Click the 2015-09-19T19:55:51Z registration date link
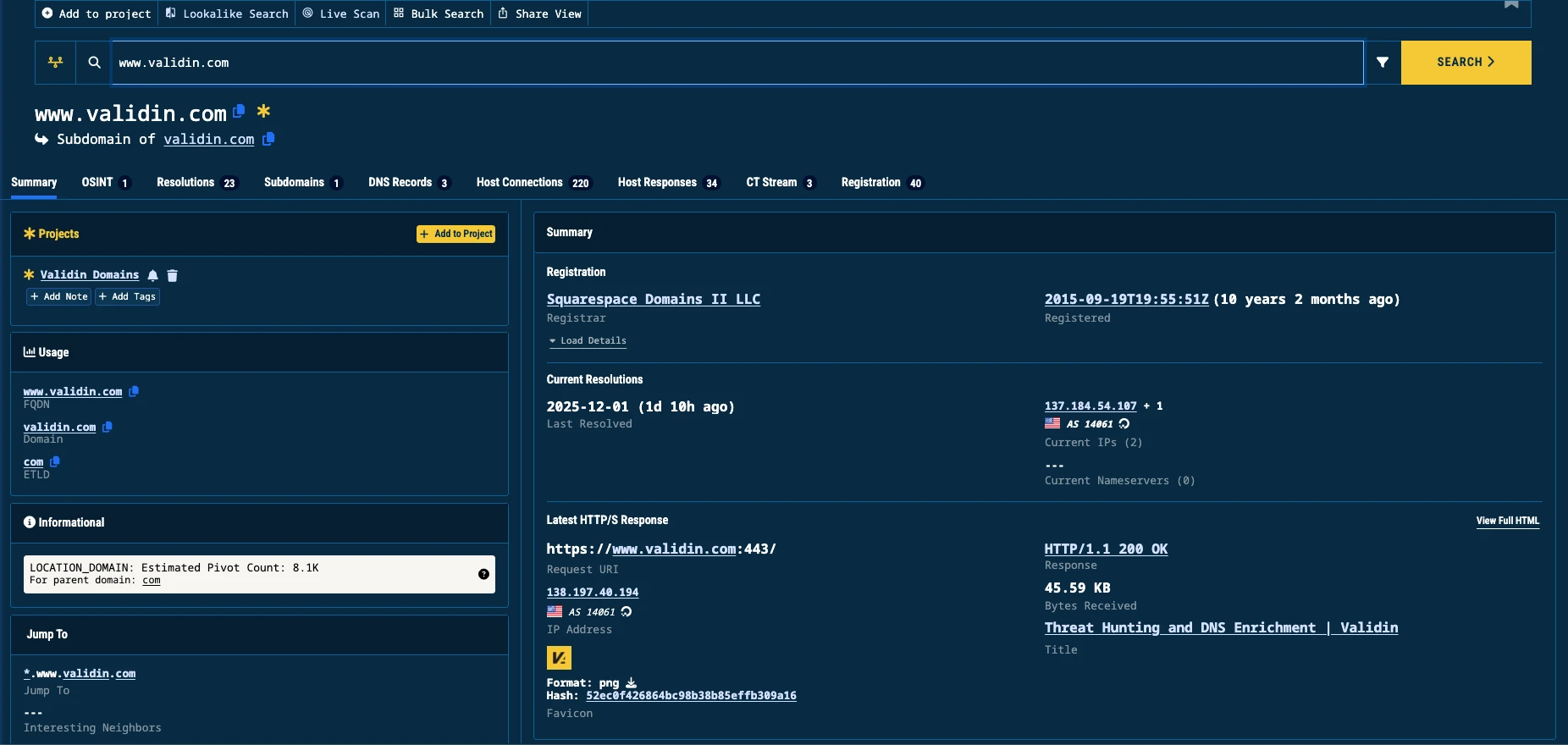 1126,299
